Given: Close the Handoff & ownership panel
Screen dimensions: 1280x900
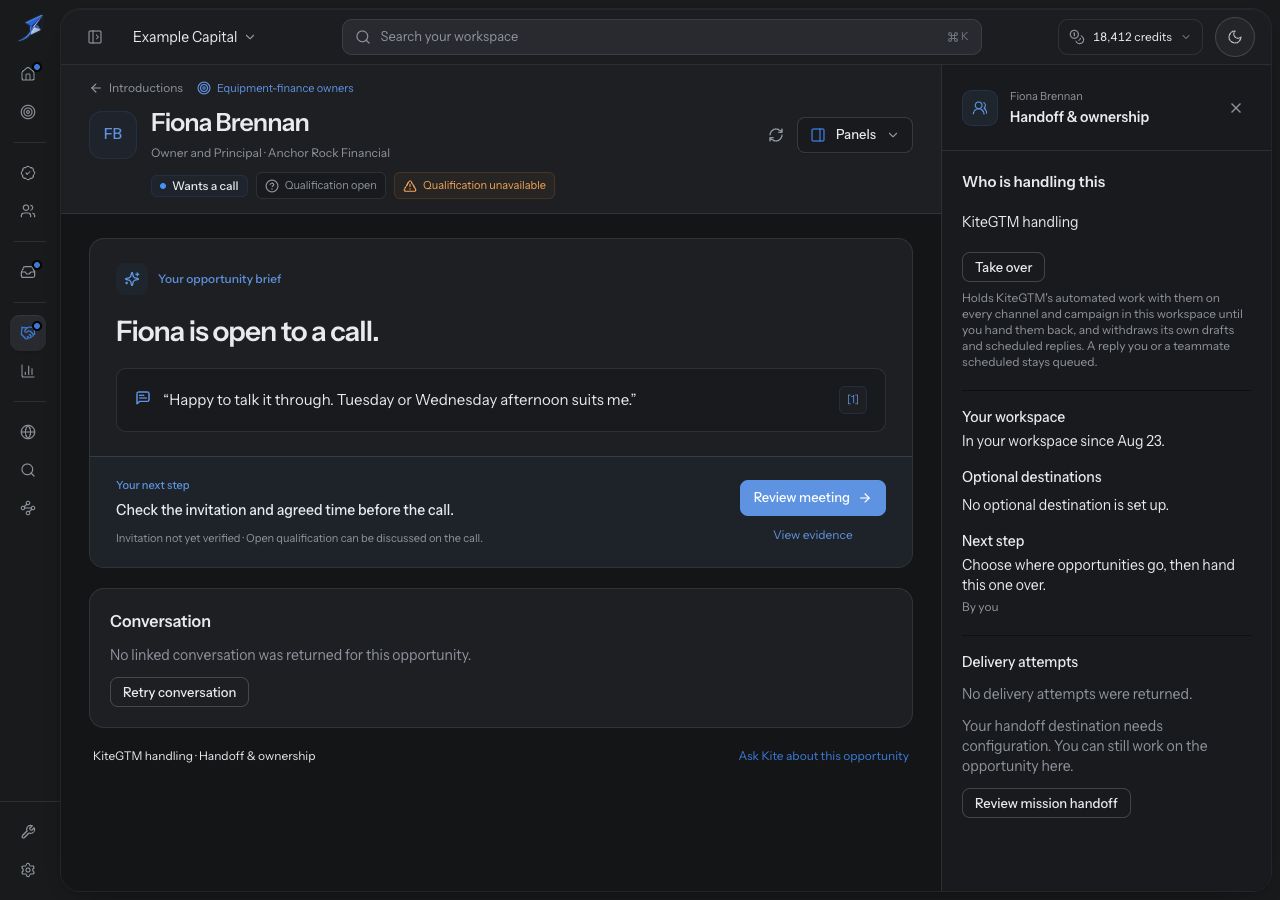Looking at the screenshot, I should click(x=1236, y=108).
